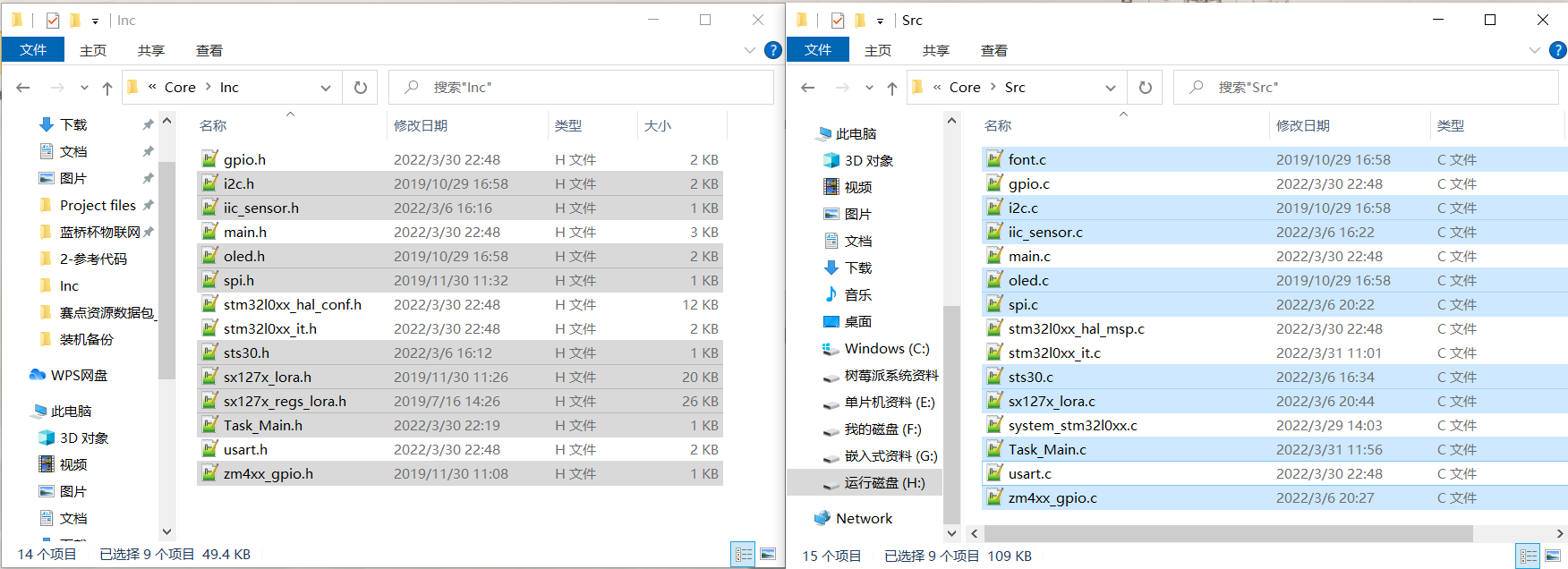1568x569 pixels.
Task: Open 桌面 in Src sidebar
Action: pyautogui.click(x=848, y=321)
